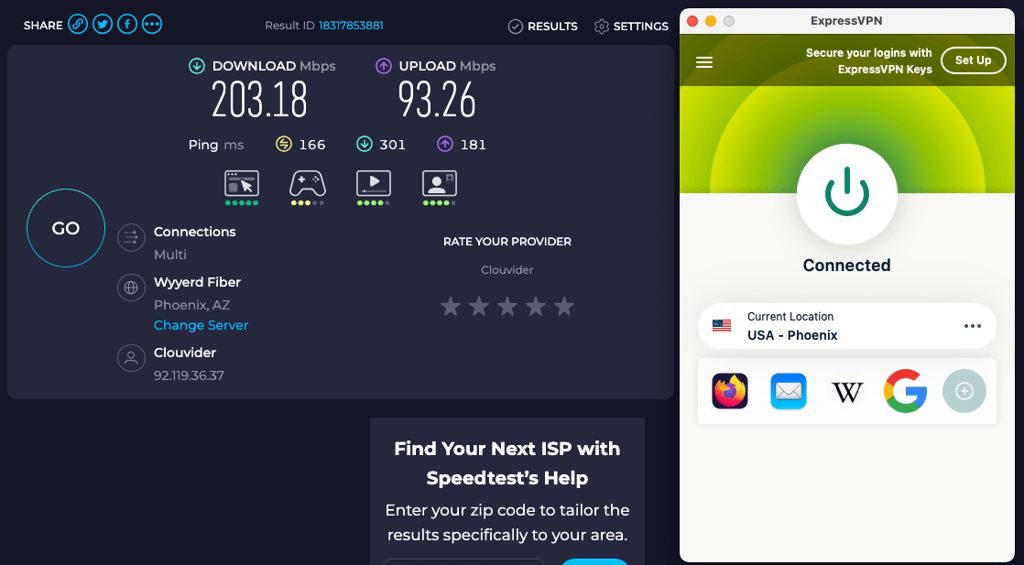Click the 203.18 download speed value
Viewport: 1024px width, 565px height.
click(259, 99)
